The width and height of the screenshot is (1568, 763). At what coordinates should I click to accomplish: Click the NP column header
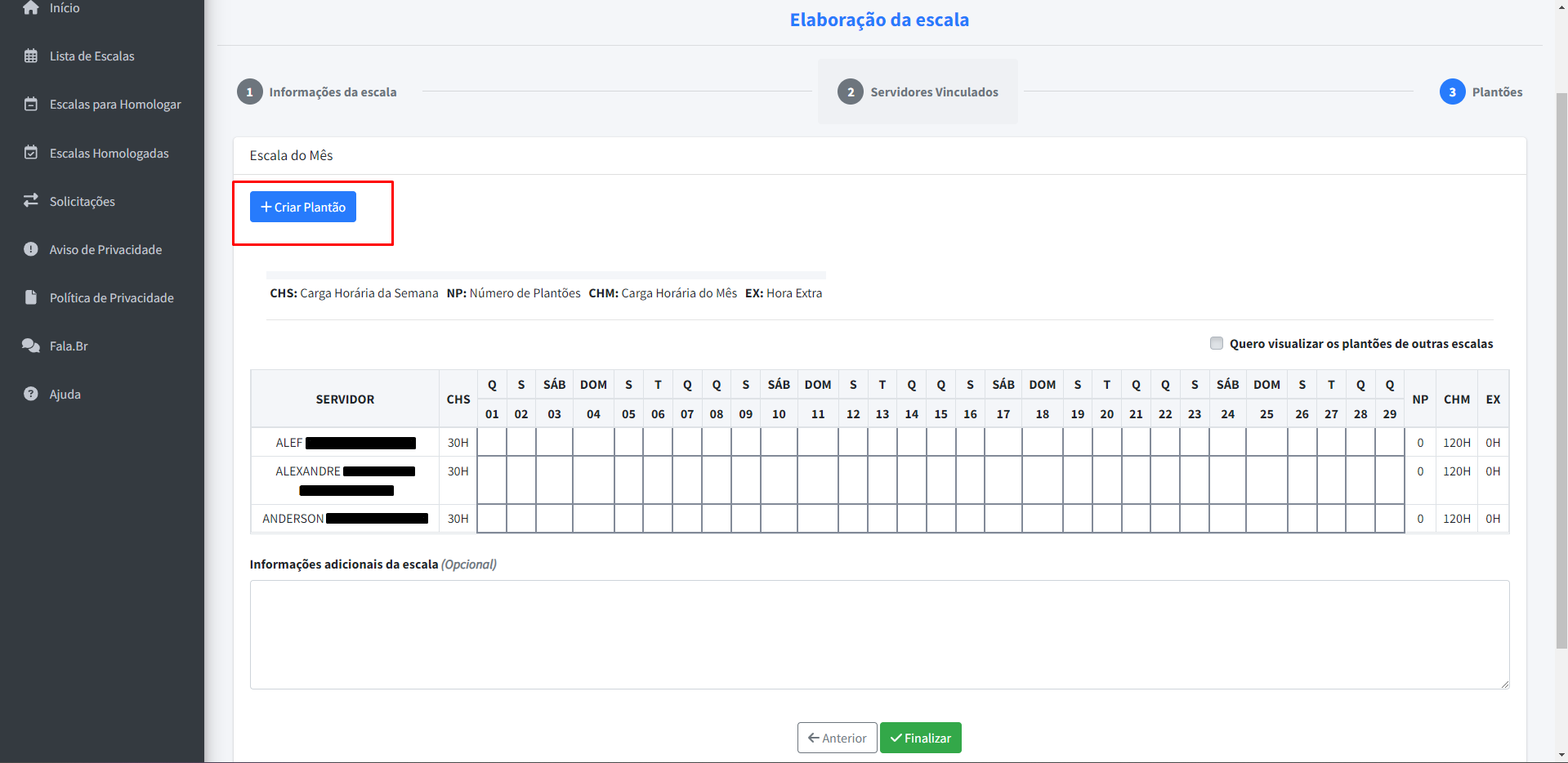pyautogui.click(x=1420, y=399)
